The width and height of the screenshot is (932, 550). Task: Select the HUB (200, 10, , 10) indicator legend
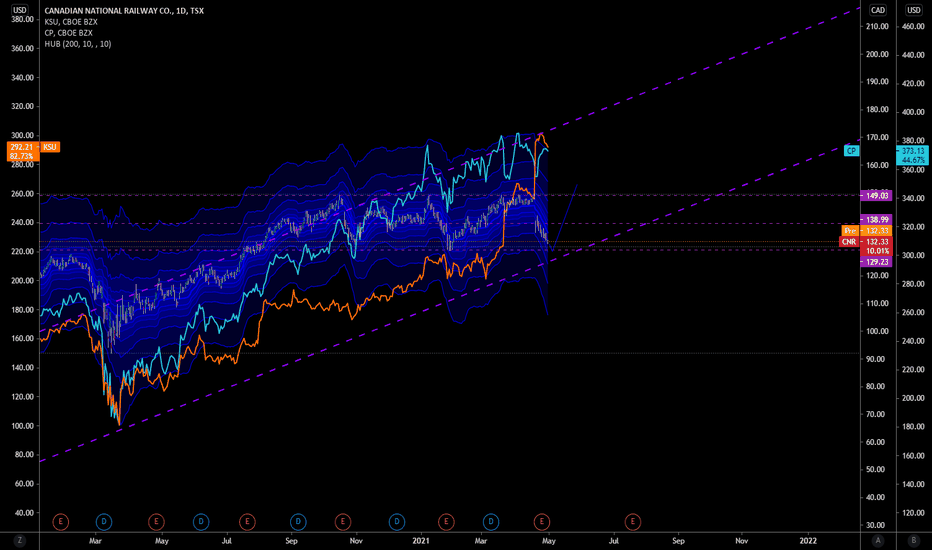pyautogui.click(x=77, y=44)
